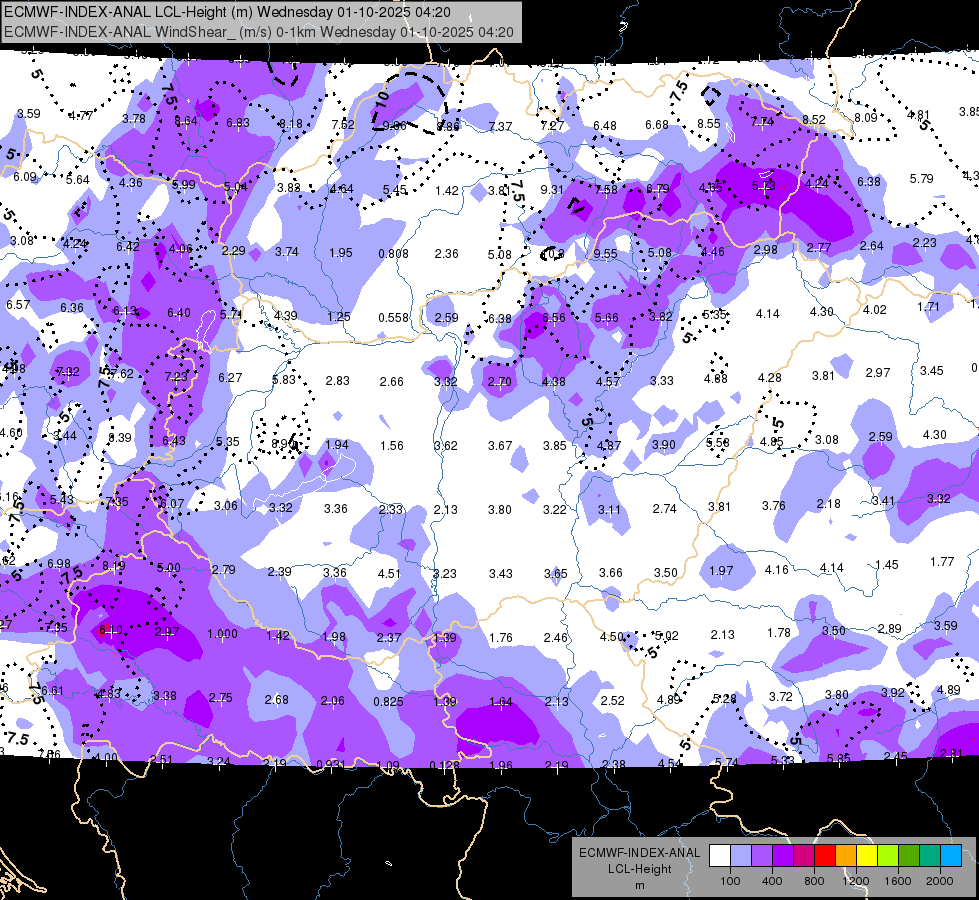Click the 2000 legend tick label
Screen dimensions: 979x900
coord(940,881)
